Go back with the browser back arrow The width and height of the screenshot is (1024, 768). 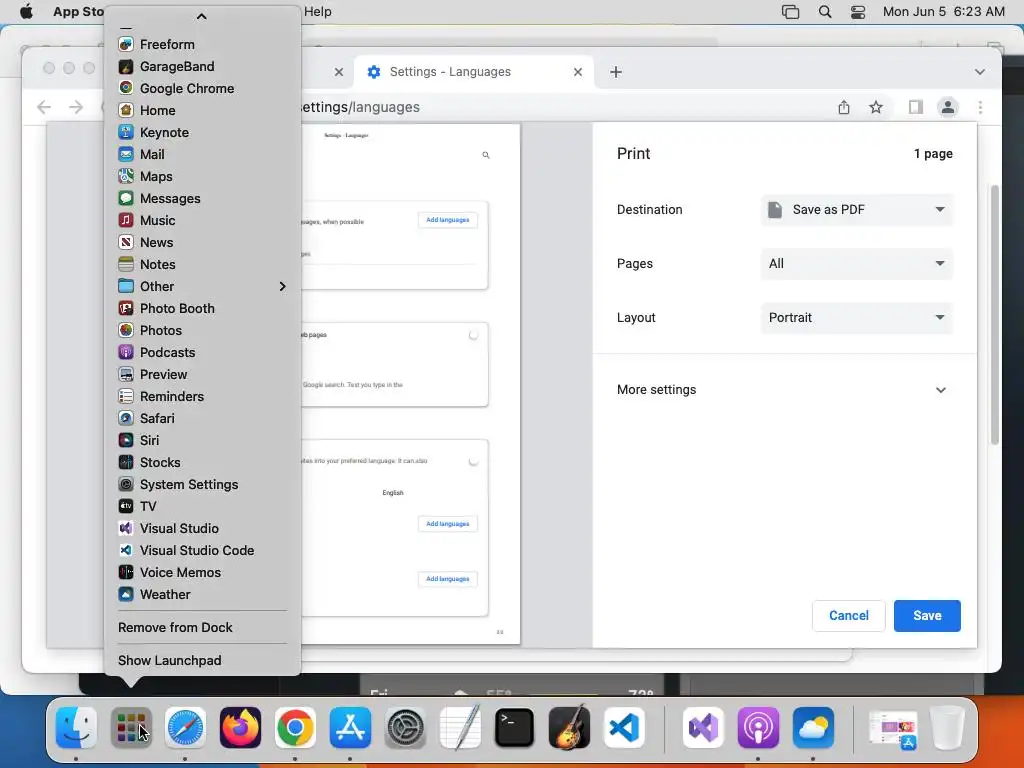[44, 107]
